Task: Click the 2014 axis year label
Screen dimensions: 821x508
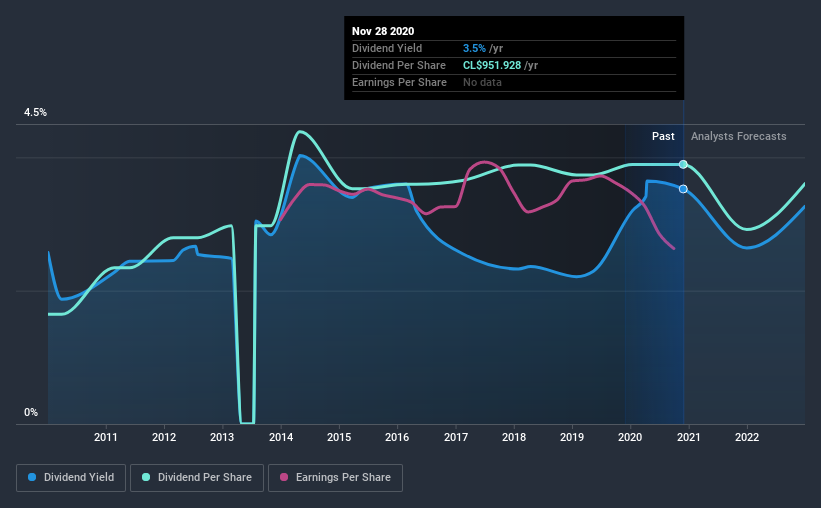Action: tap(281, 437)
